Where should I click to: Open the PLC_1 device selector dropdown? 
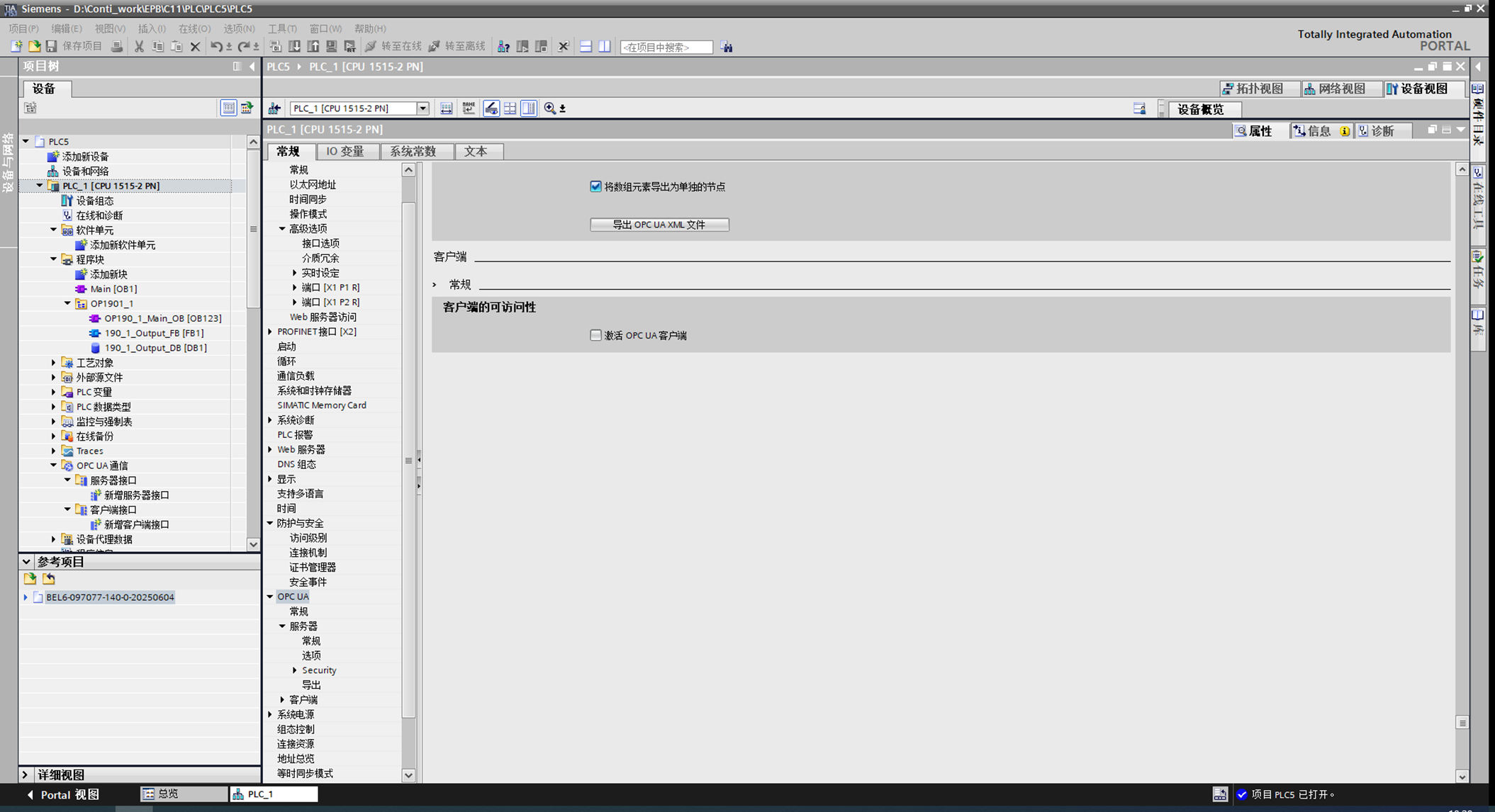click(x=422, y=108)
